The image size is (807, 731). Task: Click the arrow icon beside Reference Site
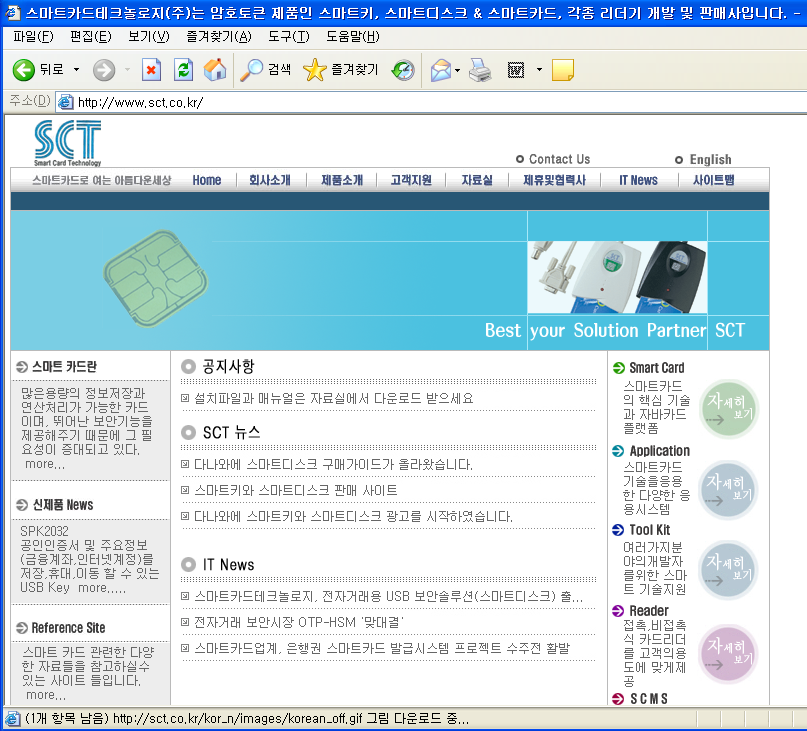[x=22, y=628]
